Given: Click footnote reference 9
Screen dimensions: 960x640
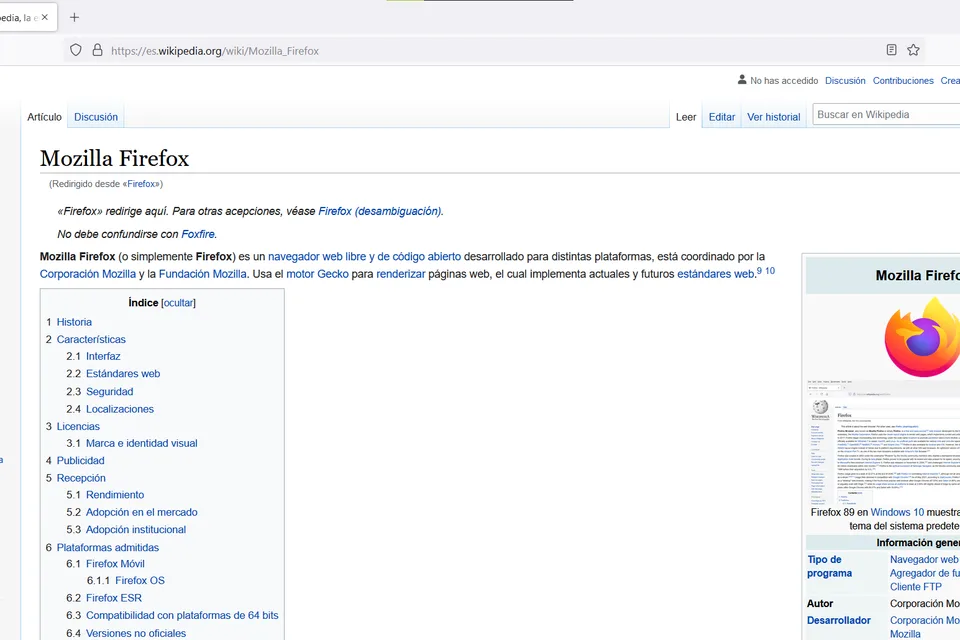Looking at the screenshot, I should [759, 271].
